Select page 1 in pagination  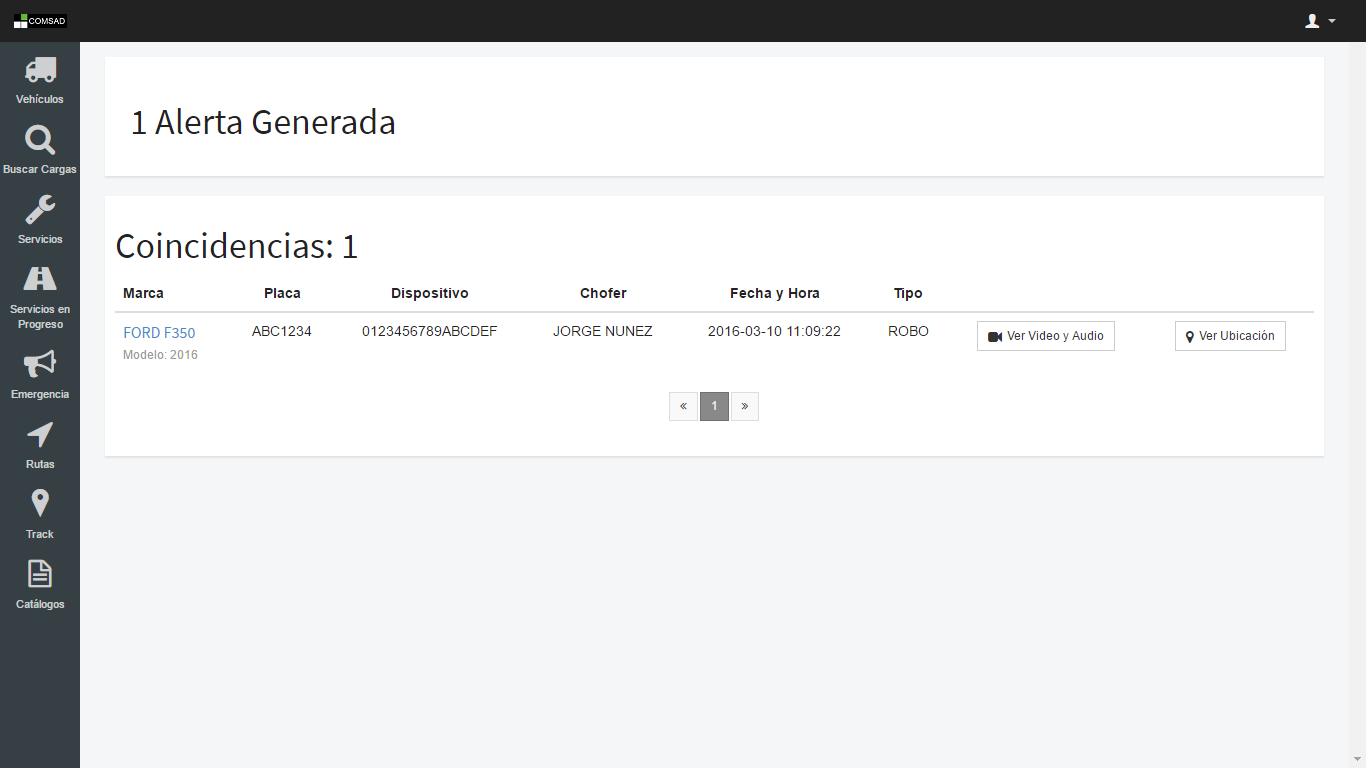coord(714,406)
